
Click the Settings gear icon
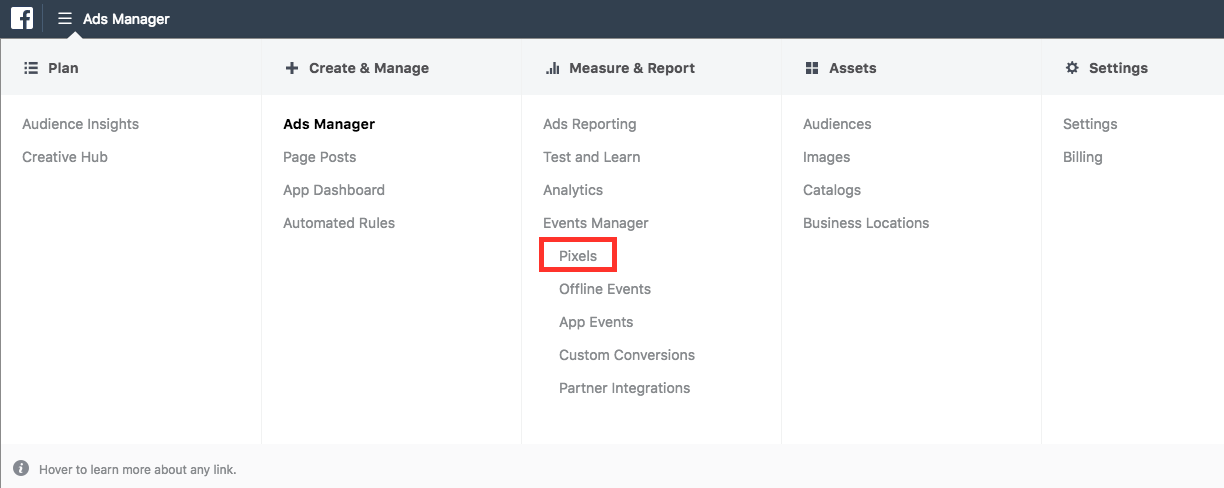click(1072, 68)
